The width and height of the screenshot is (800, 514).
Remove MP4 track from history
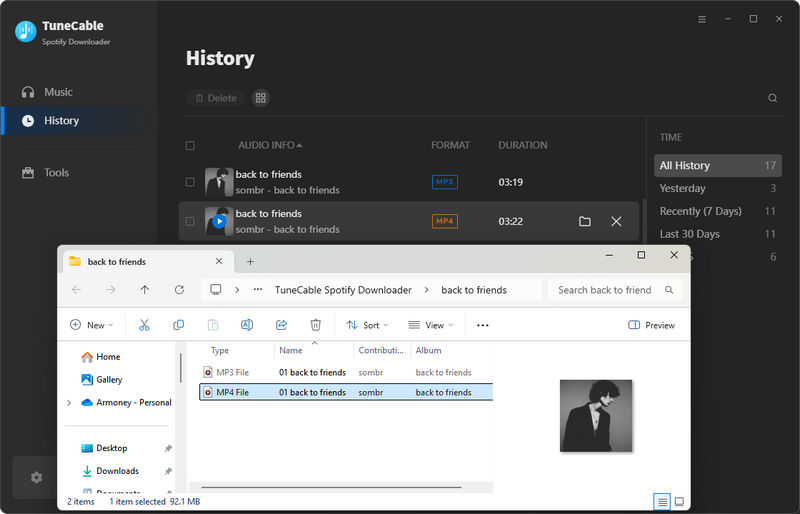click(x=616, y=222)
